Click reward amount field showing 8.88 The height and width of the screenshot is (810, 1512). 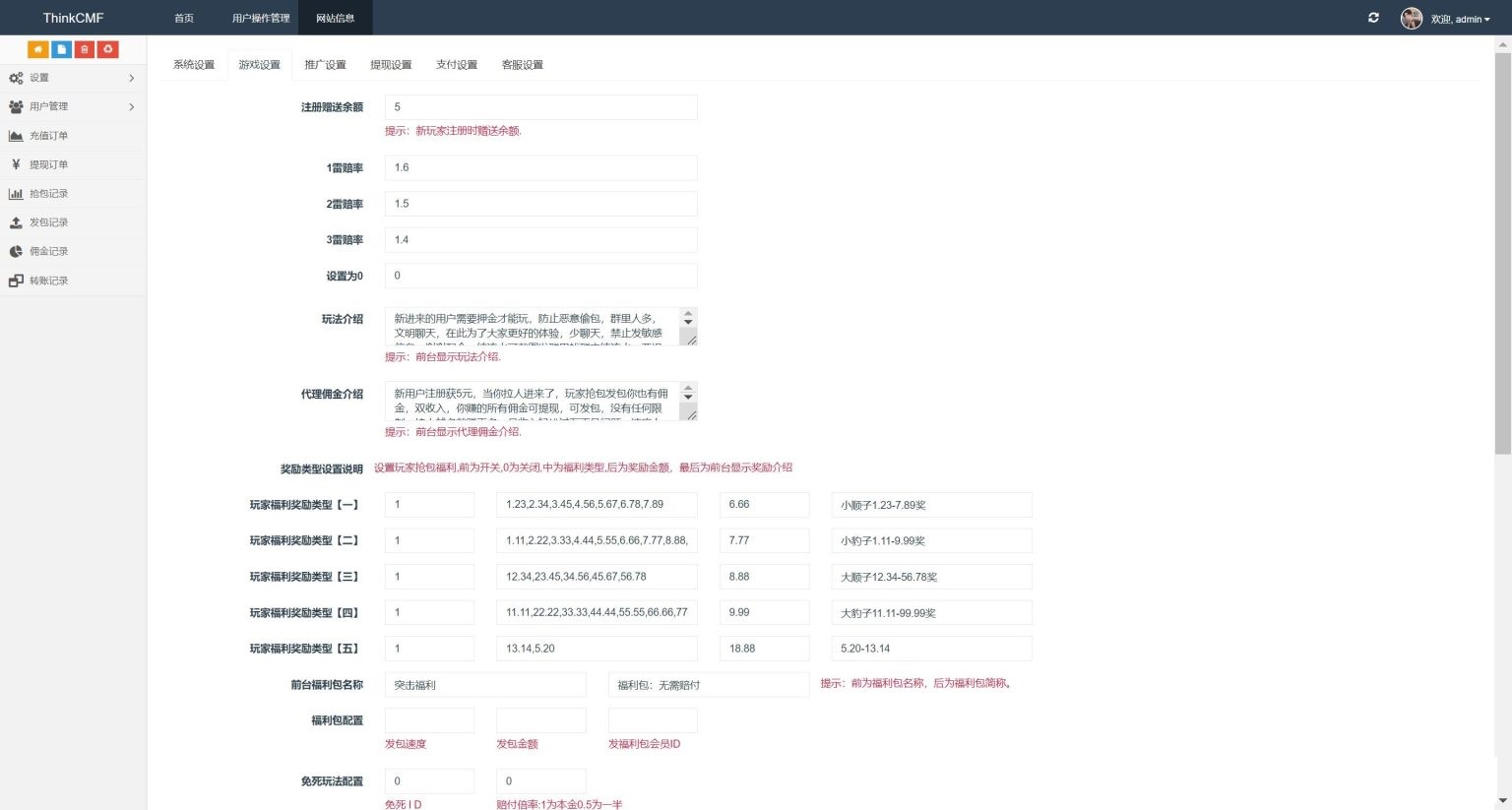click(x=764, y=577)
